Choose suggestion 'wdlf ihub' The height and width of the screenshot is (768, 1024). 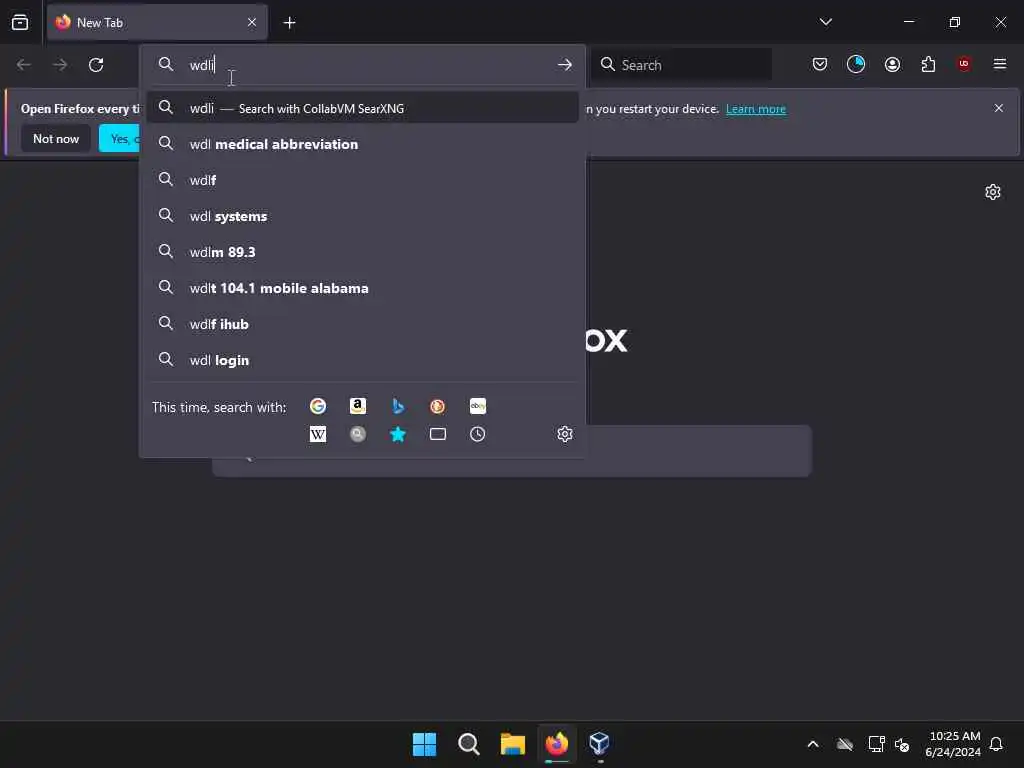(x=362, y=324)
